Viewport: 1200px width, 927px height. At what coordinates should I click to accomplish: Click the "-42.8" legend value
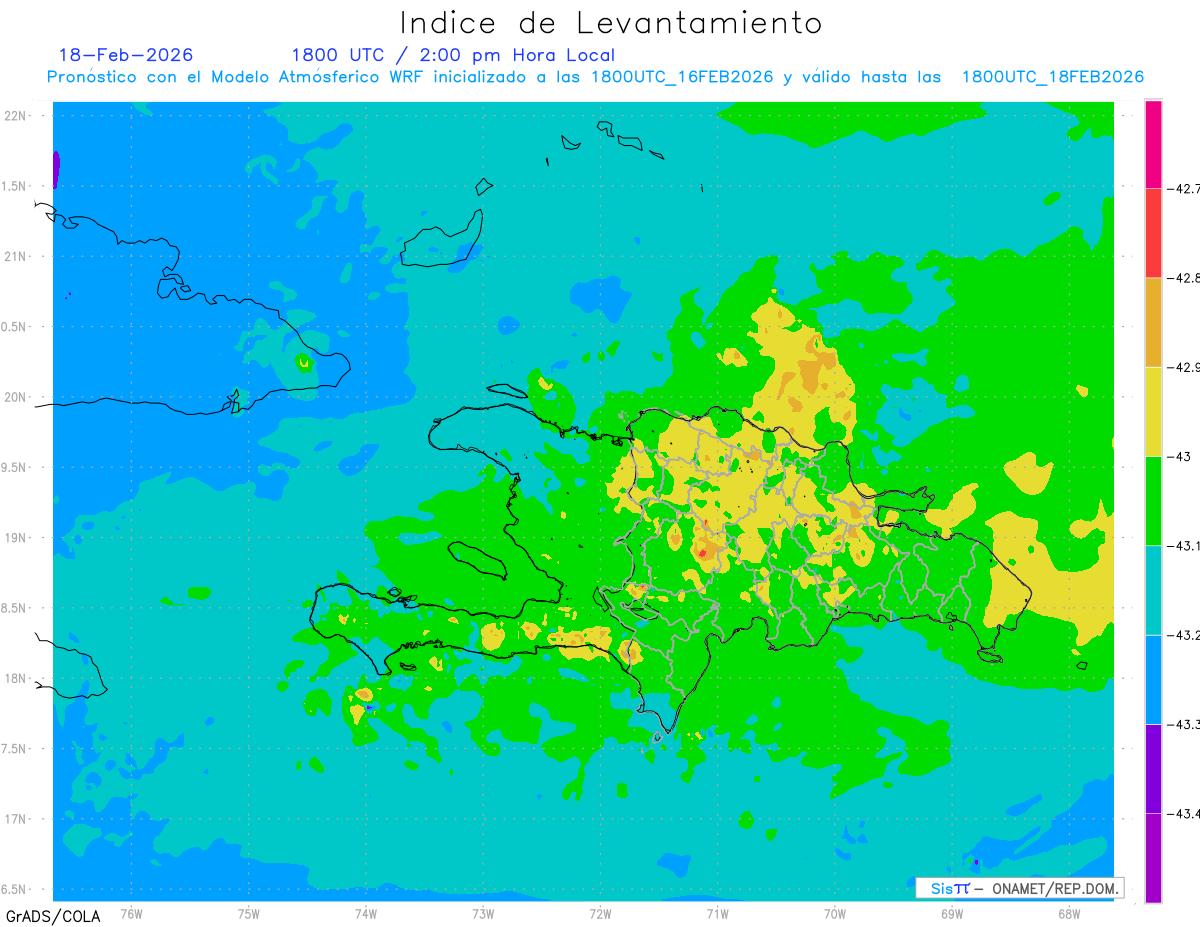tap(1183, 278)
